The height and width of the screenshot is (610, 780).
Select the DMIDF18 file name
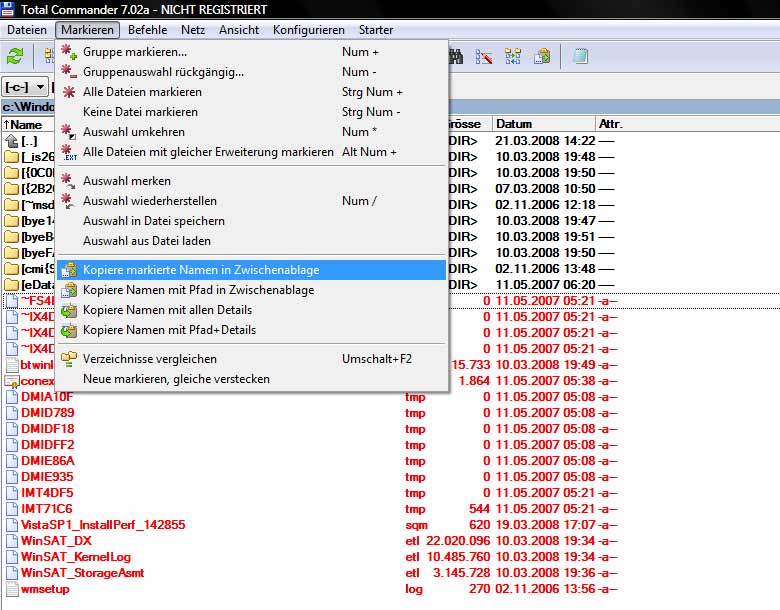point(47,429)
